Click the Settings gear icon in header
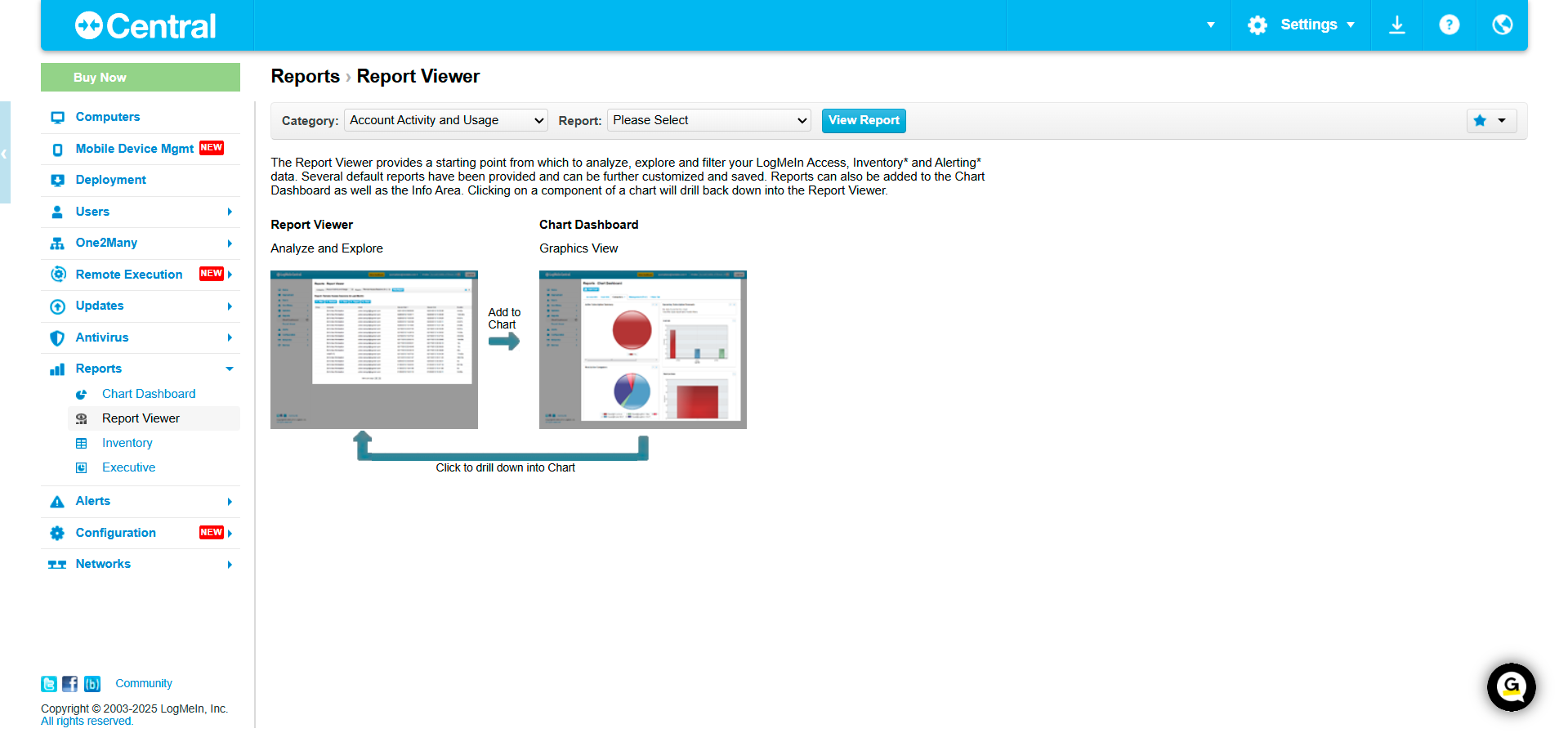The height and width of the screenshot is (742, 1568). tap(1258, 25)
